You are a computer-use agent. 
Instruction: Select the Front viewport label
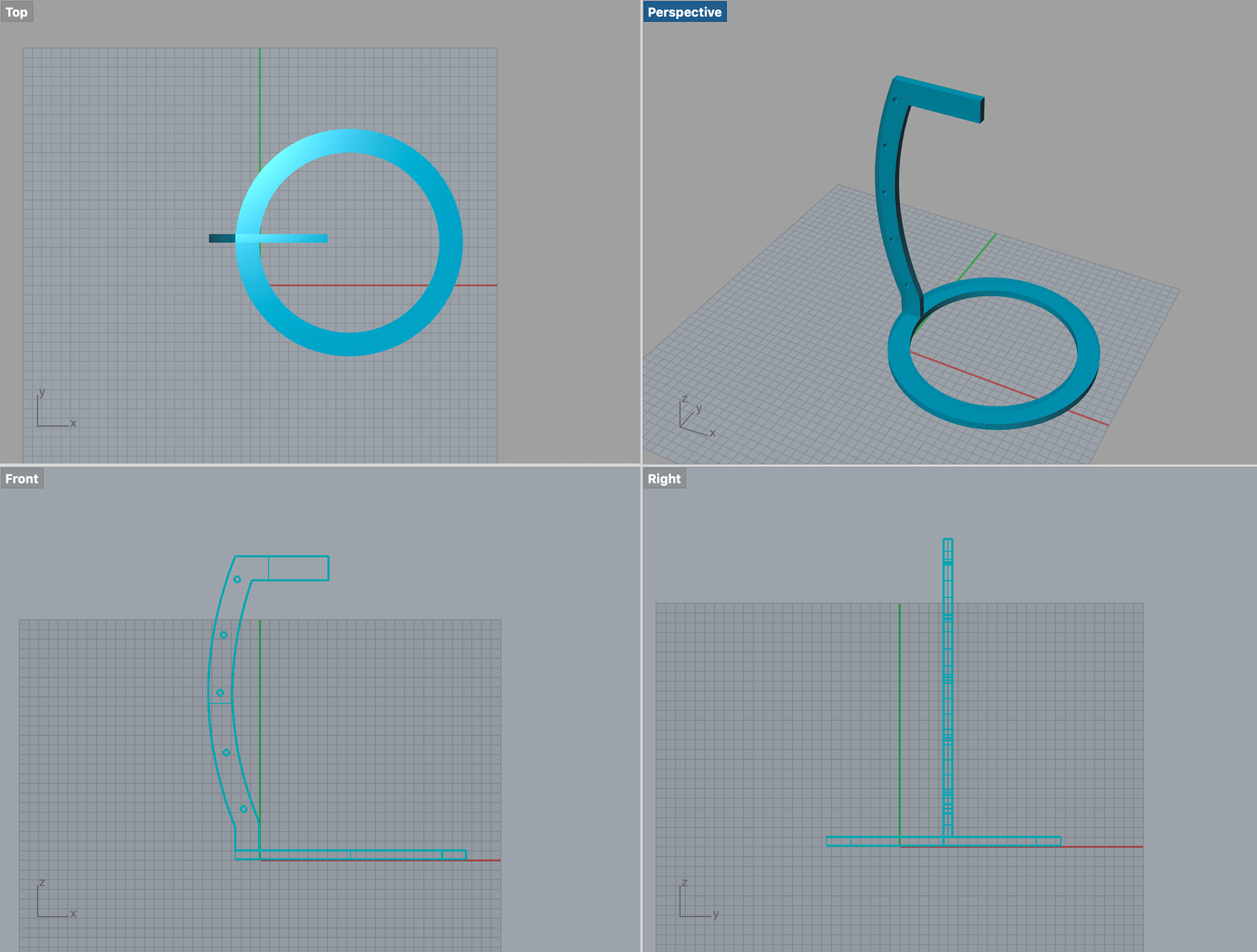(22, 479)
